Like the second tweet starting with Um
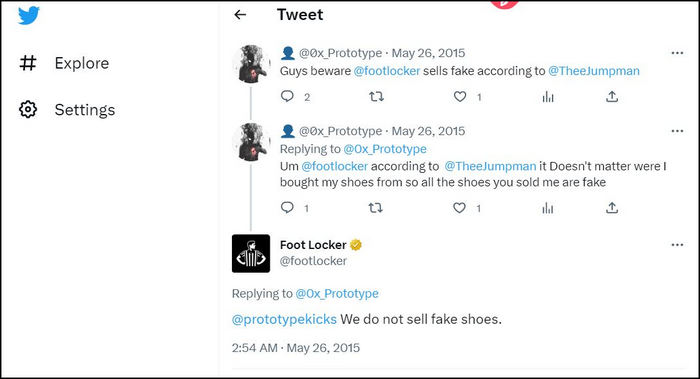 tap(459, 208)
